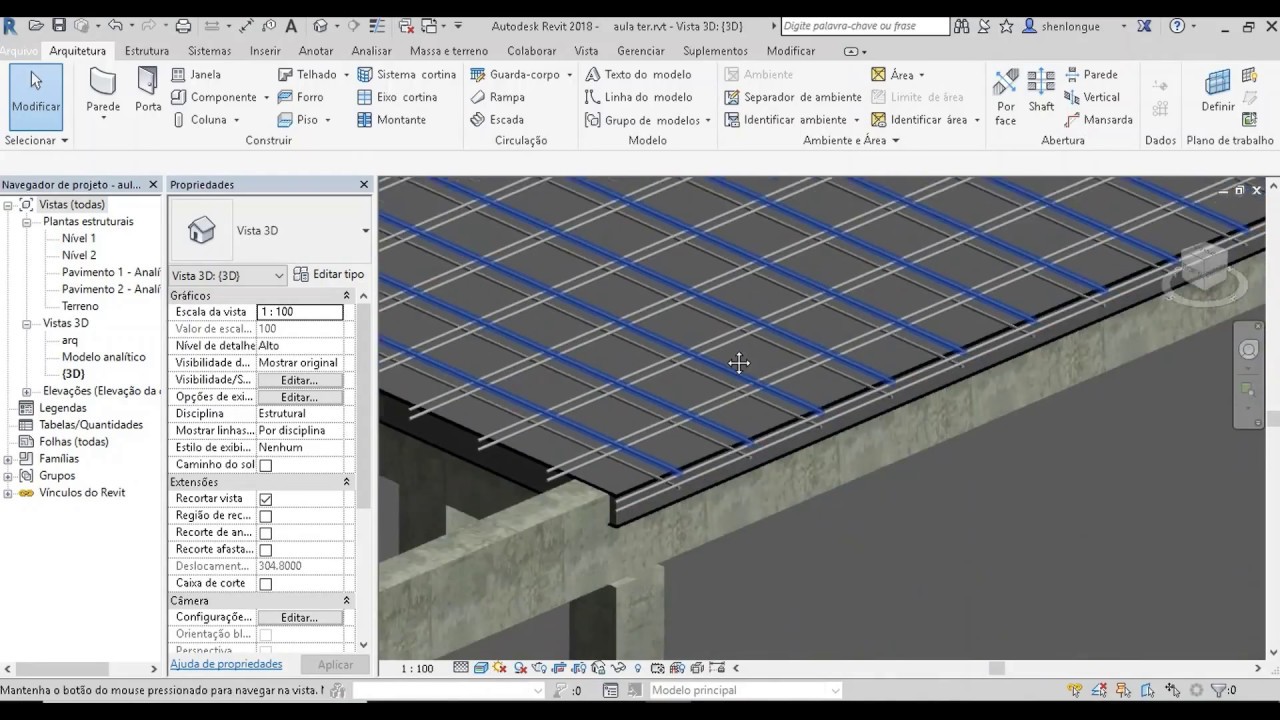Select the Rampa tool
1280x720 pixels.
(497, 97)
